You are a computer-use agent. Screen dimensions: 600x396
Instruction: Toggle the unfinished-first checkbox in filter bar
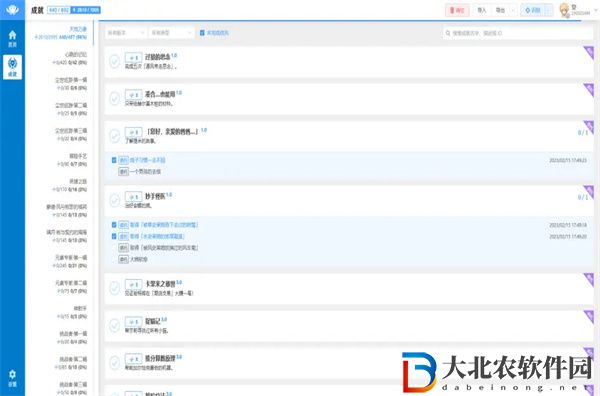[202, 33]
